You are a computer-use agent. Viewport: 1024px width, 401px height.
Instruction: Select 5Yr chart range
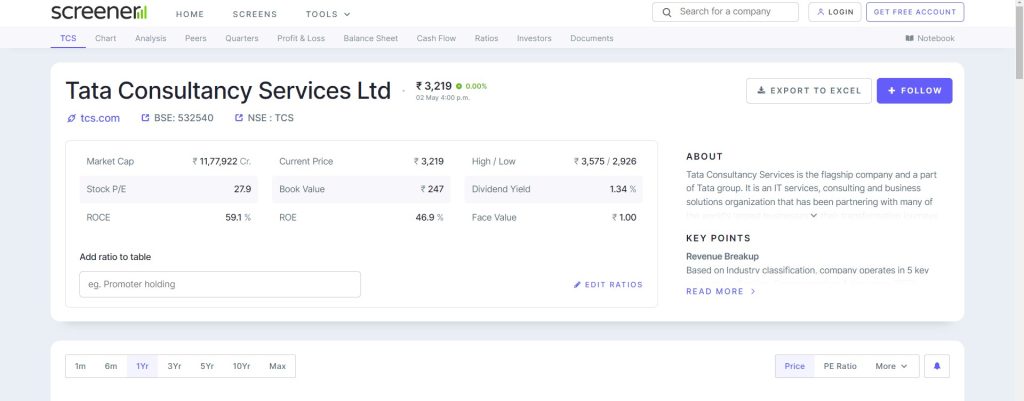(x=207, y=366)
